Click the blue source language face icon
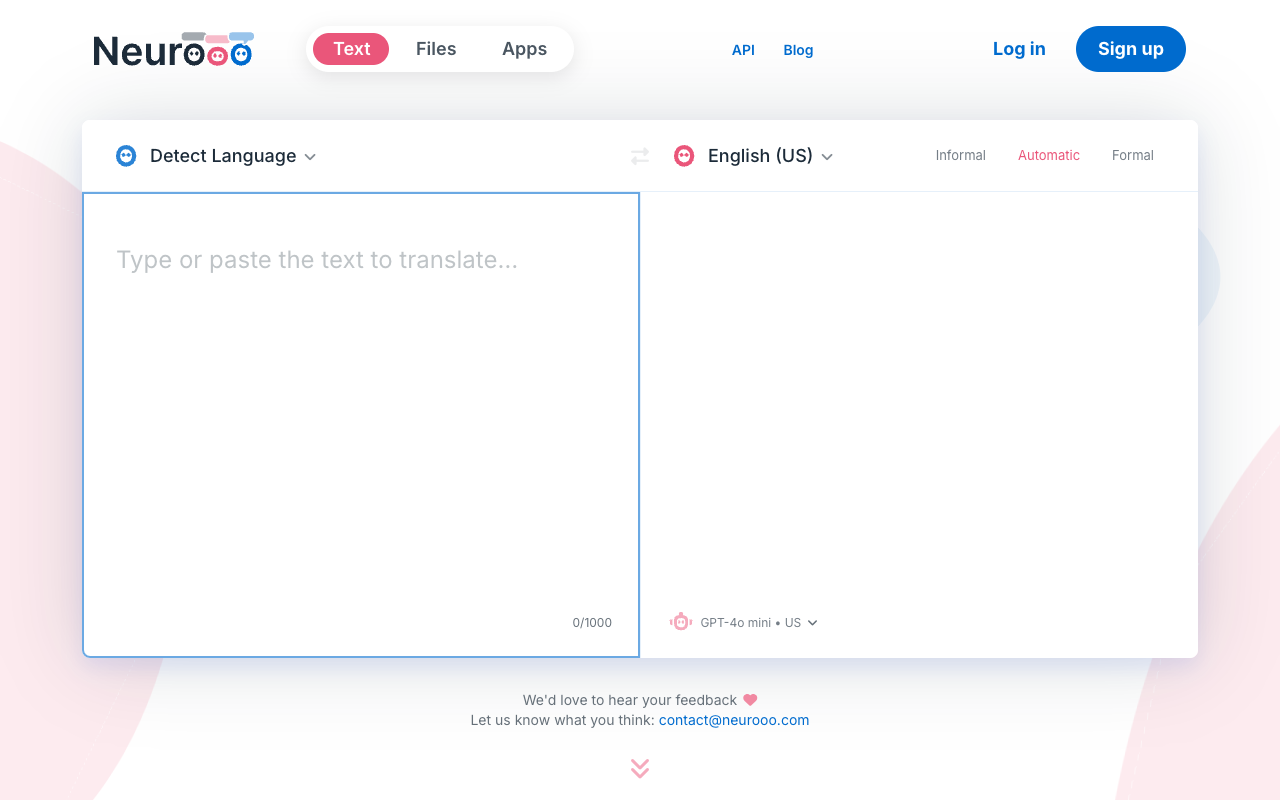Image resolution: width=1280 pixels, height=800 pixels. click(126, 155)
